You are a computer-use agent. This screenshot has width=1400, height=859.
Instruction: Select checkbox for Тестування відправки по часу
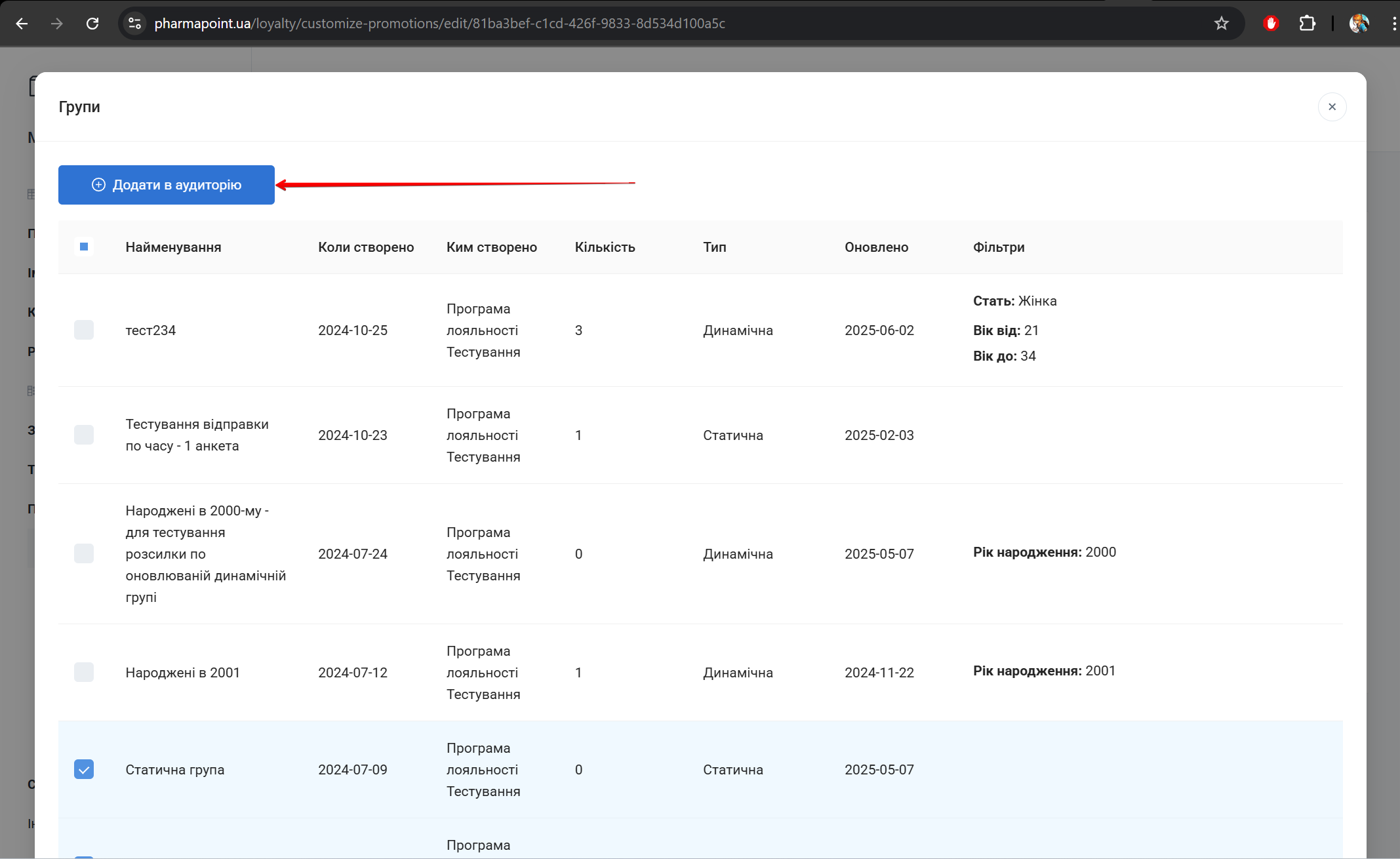coord(84,435)
